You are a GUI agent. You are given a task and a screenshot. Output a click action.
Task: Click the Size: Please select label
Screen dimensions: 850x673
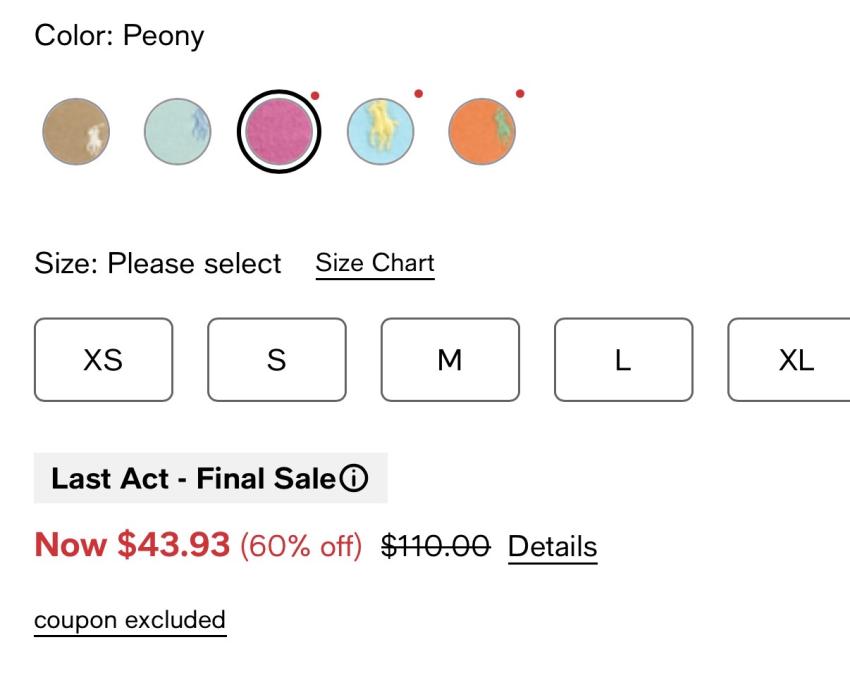click(158, 264)
